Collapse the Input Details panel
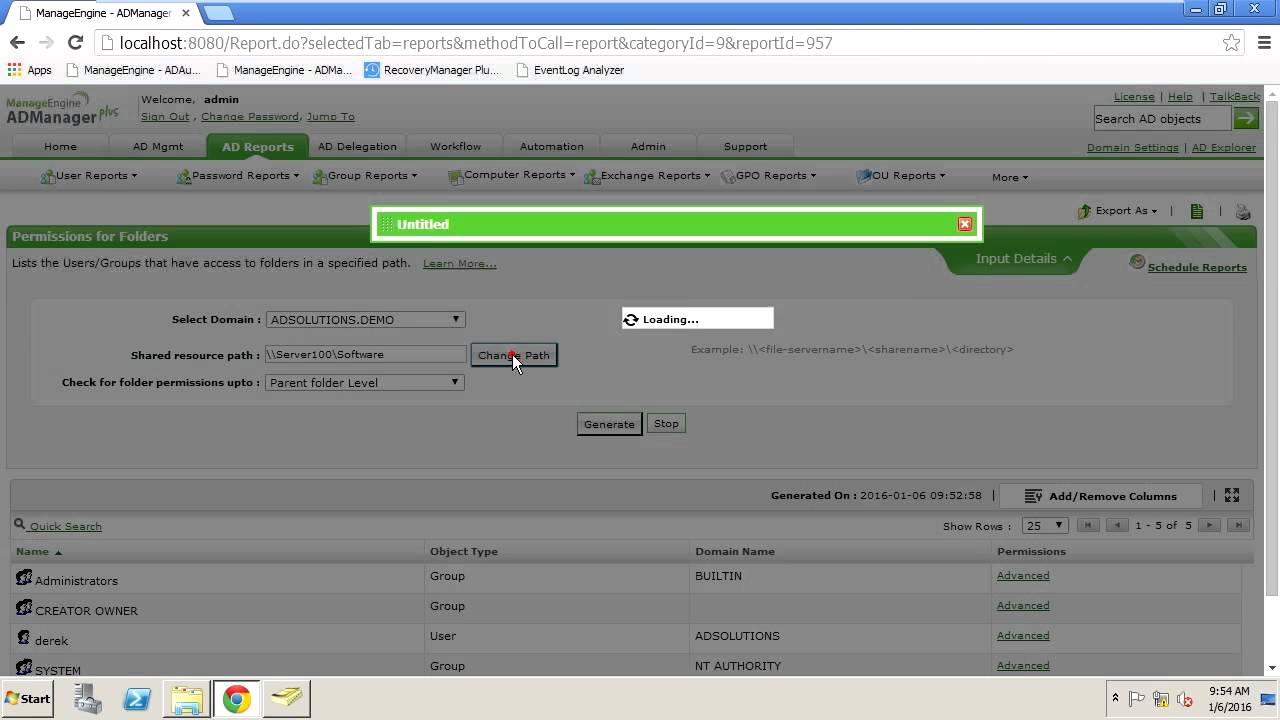Viewport: 1280px width, 720px height. coord(1023,258)
